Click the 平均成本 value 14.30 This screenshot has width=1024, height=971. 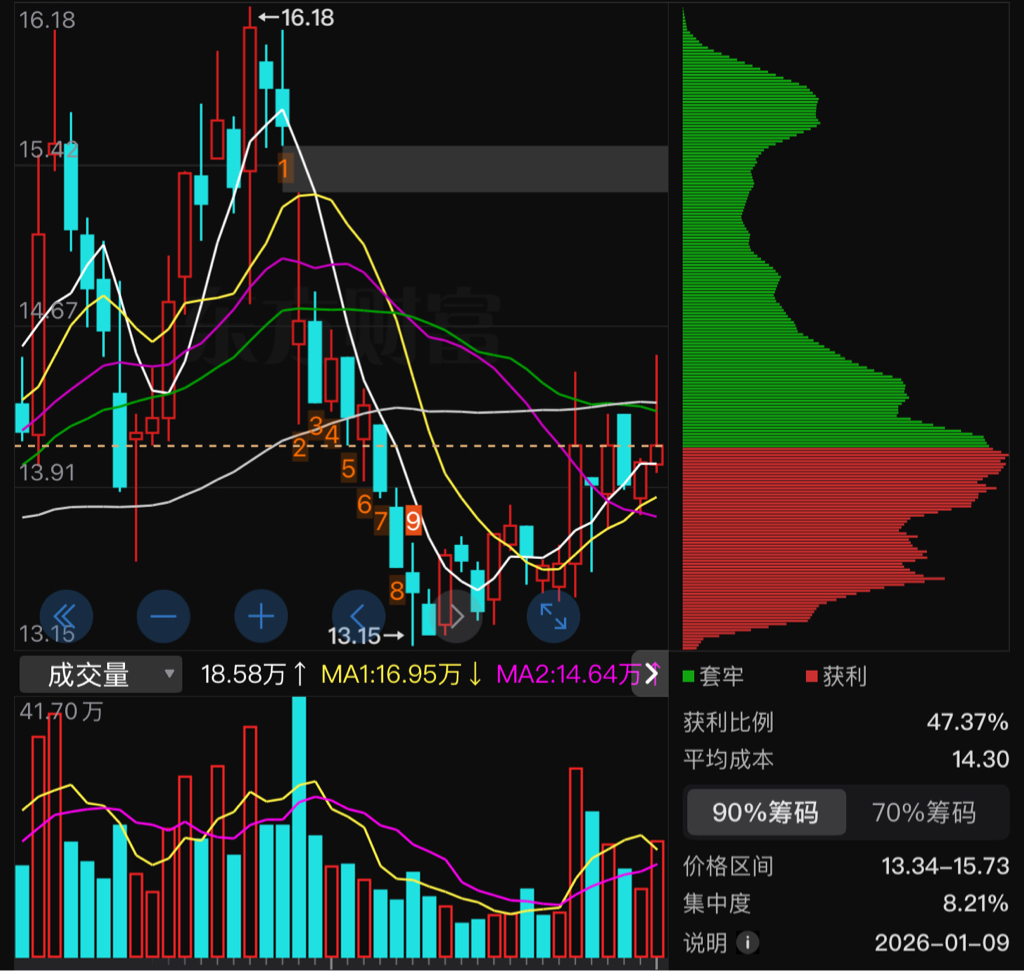click(980, 759)
